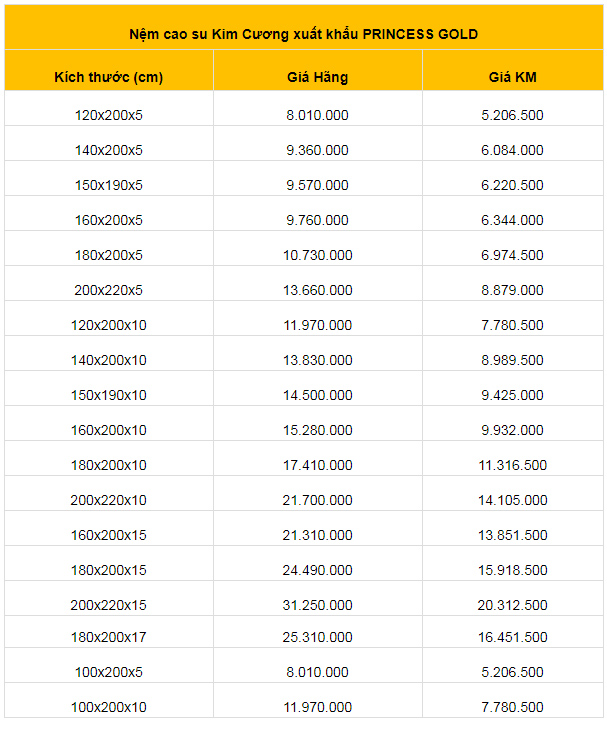Click the 120x200x5 size cell
Viewport: 607px width, 729px height.
(x=109, y=115)
